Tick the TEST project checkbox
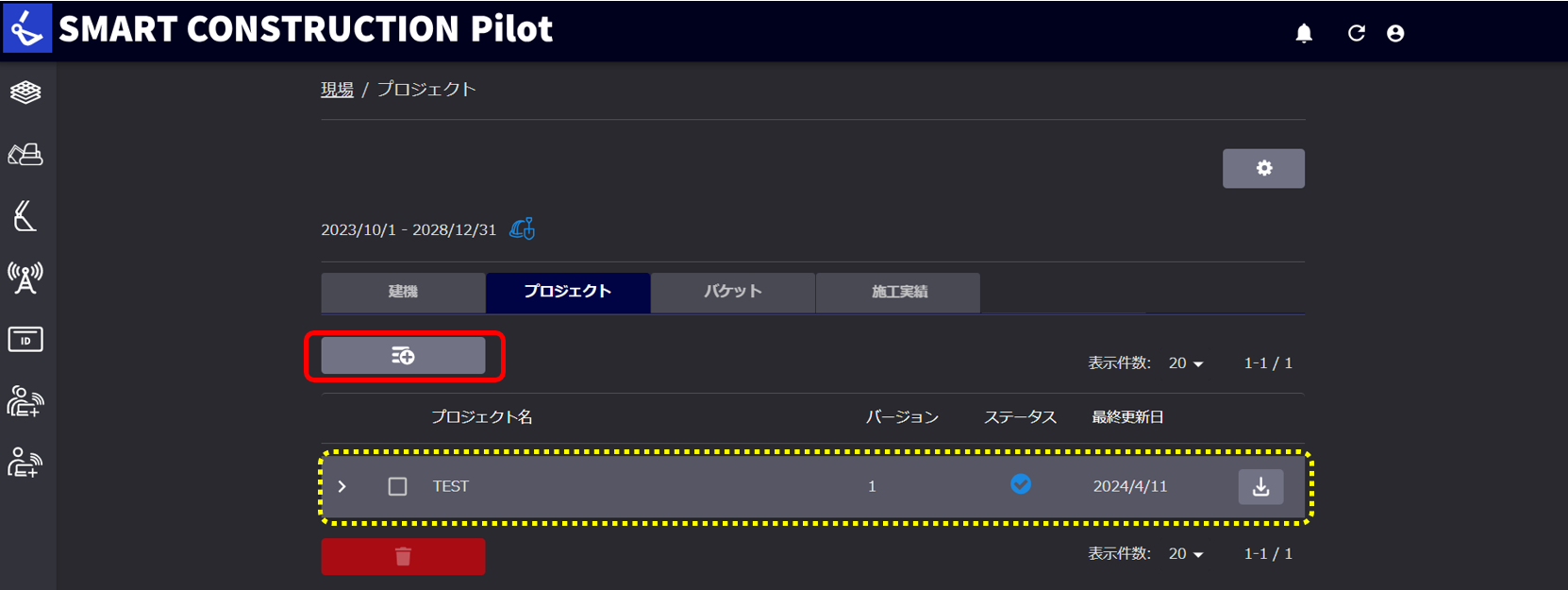Screen dimensions: 1568x590 point(397,486)
